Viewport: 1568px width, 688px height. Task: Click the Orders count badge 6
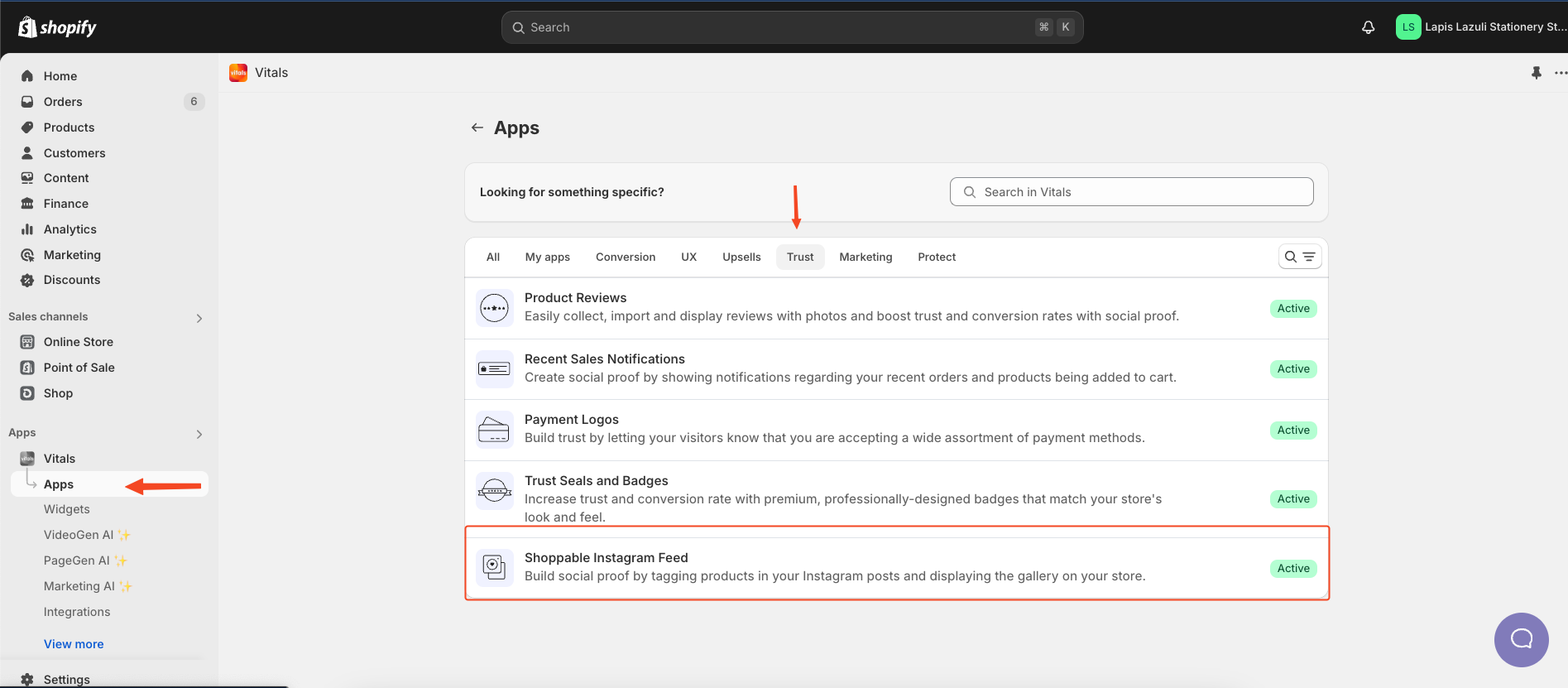point(194,102)
